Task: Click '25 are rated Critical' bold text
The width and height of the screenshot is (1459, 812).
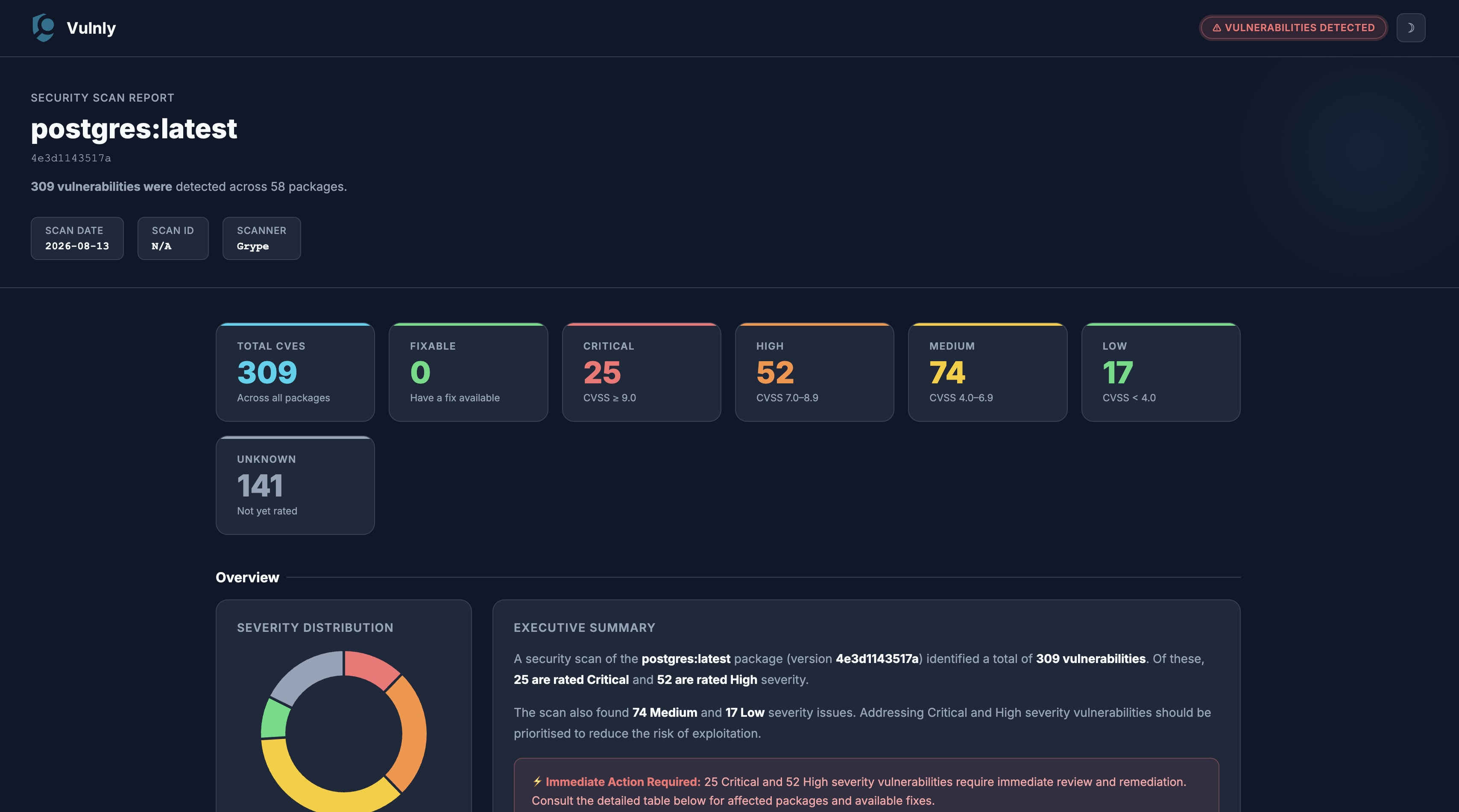Action: [571, 680]
